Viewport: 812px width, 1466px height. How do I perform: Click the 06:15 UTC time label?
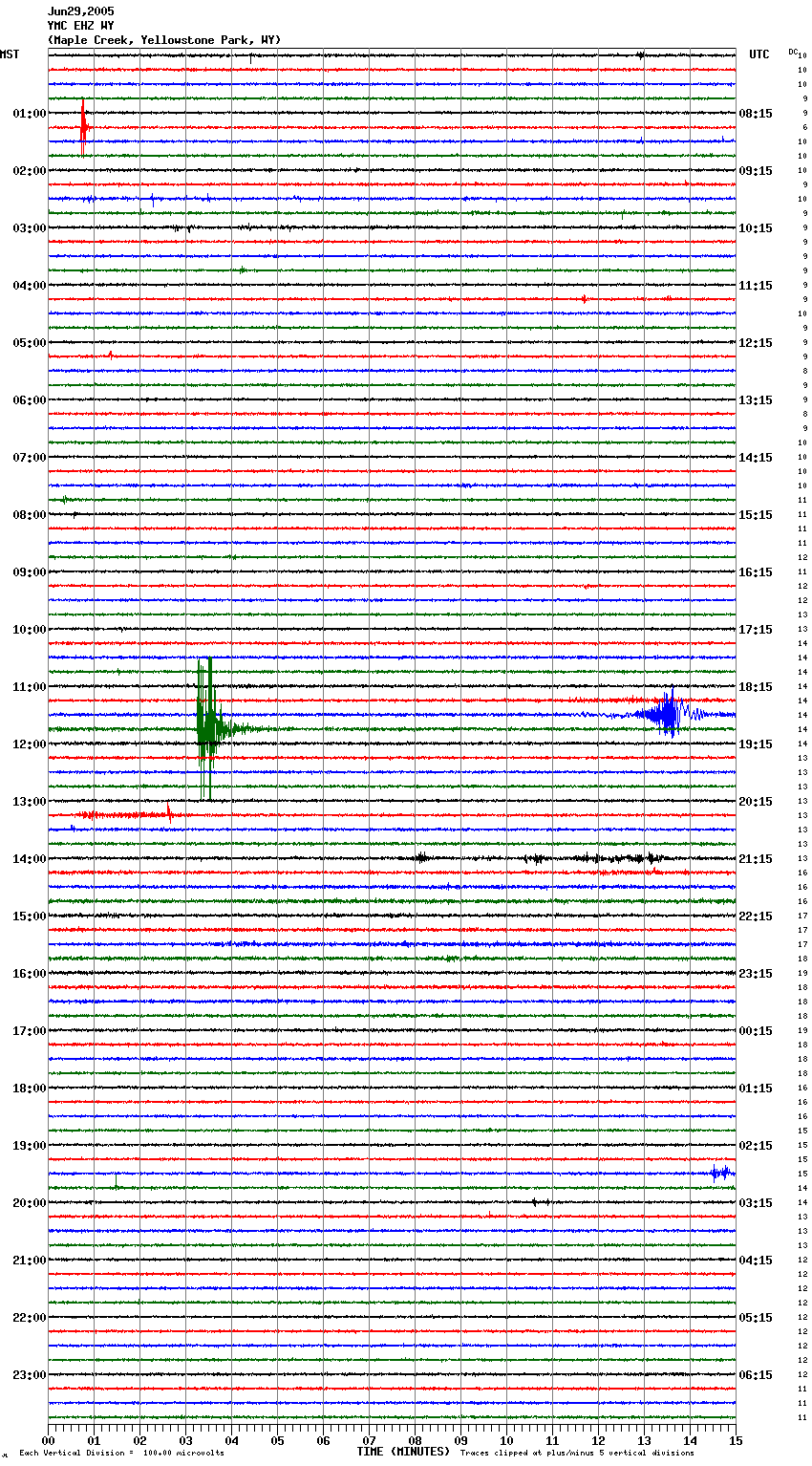point(756,1375)
